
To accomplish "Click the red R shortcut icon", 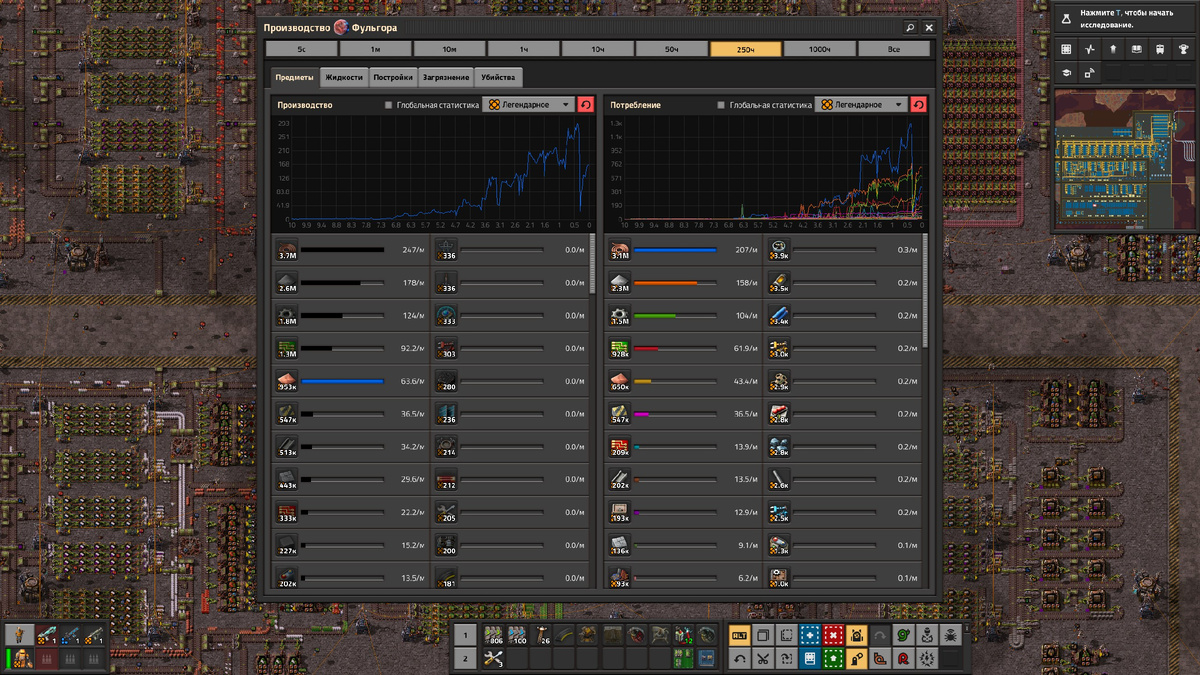I will [x=903, y=659].
